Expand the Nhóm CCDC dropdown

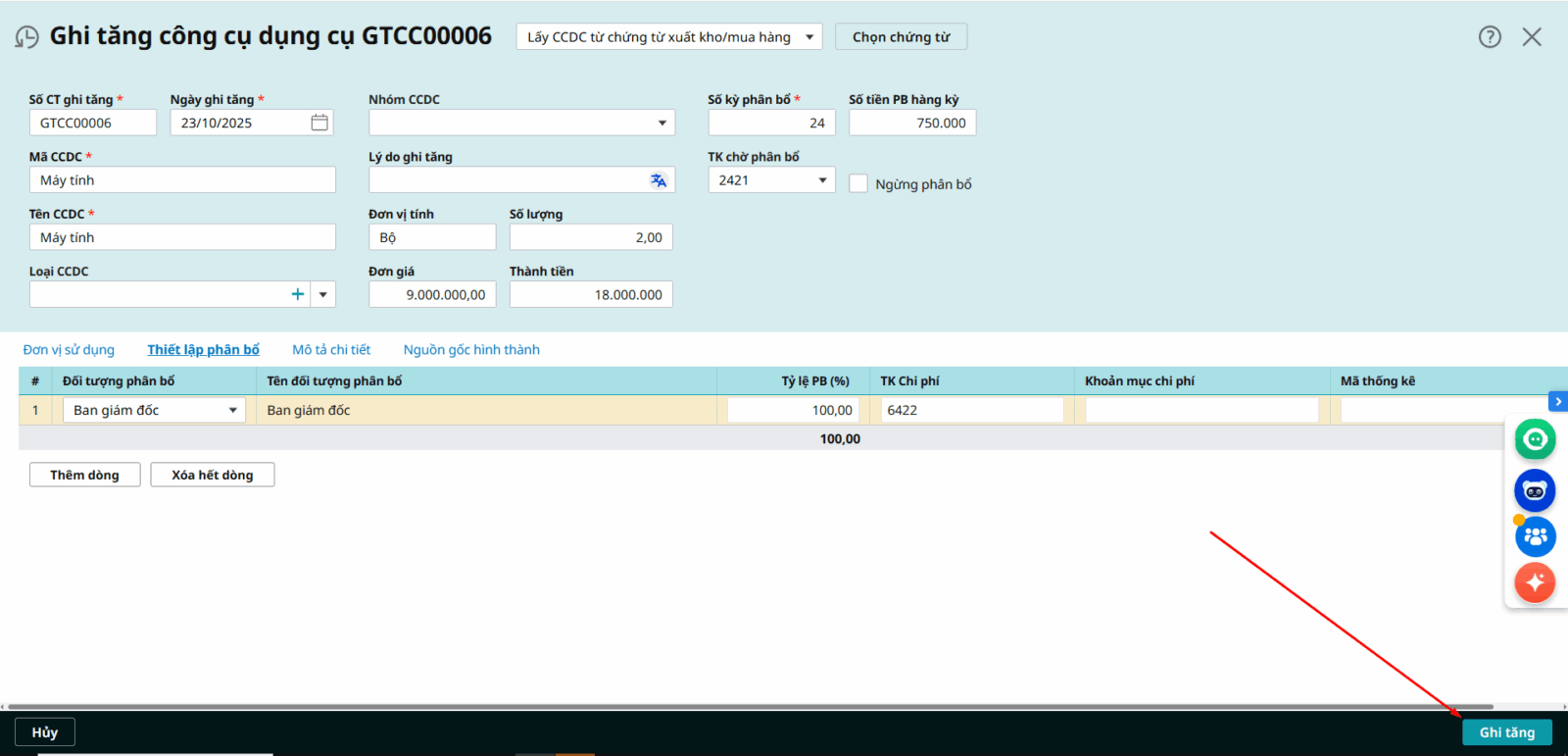661,124
